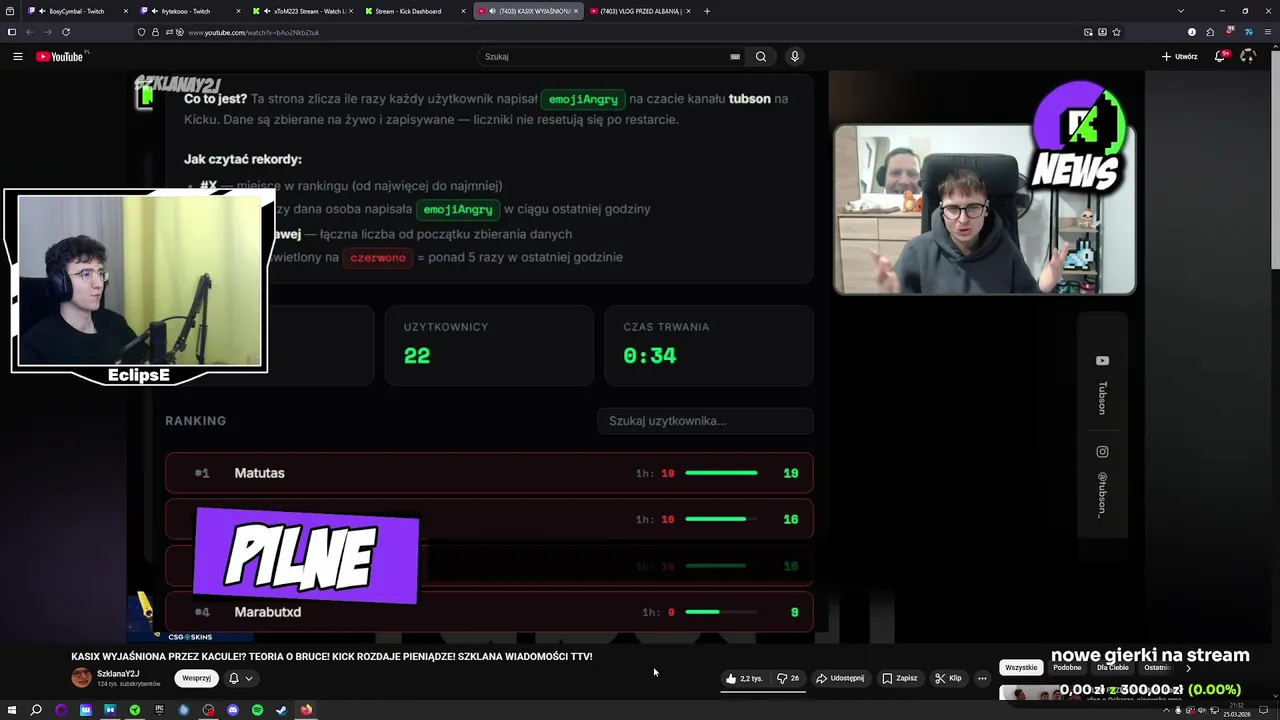Open Steam from the taskbar

click(281, 710)
